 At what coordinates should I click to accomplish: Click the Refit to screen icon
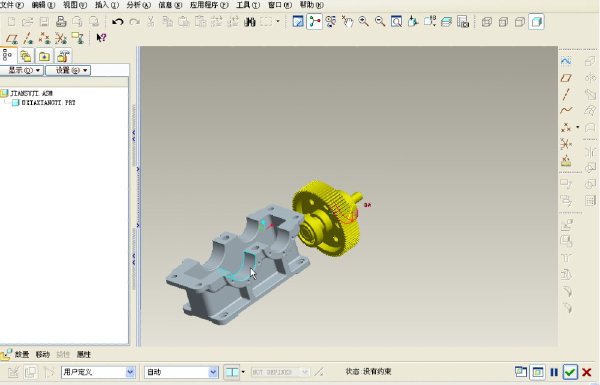click(x=396, y=21)
